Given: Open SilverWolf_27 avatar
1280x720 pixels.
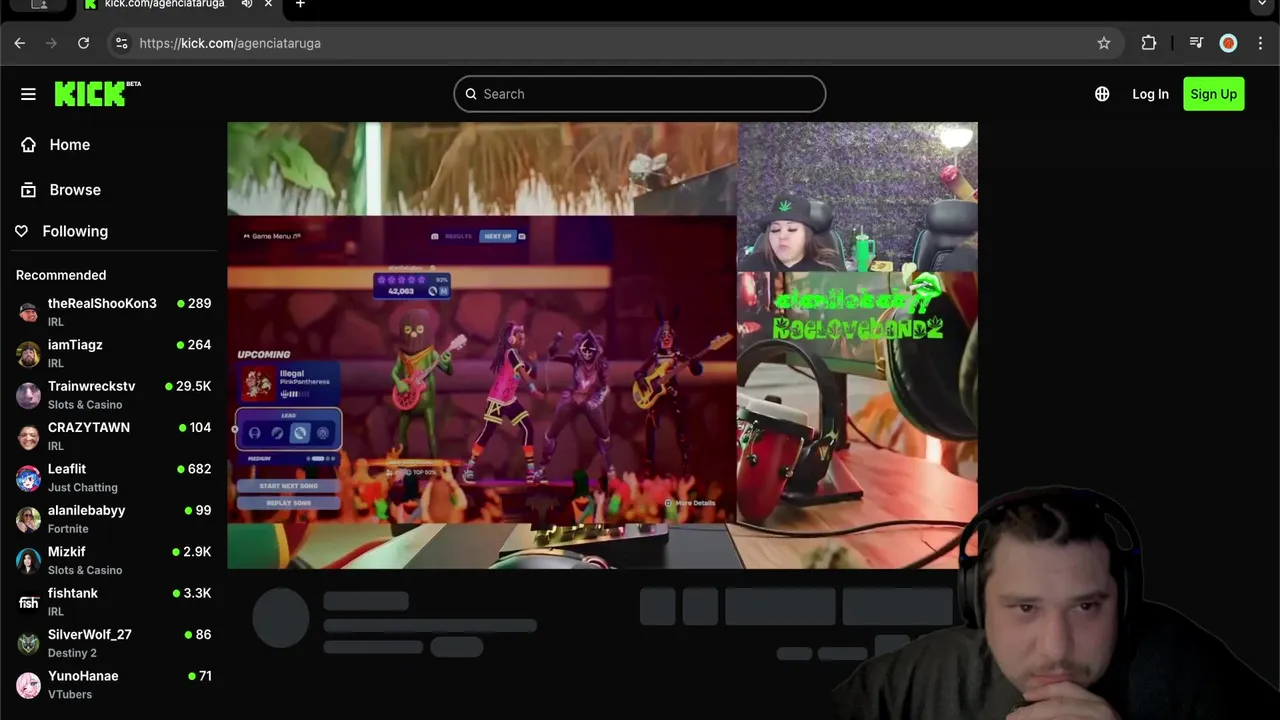Looking at the screenshot, I should pos(28,643).
